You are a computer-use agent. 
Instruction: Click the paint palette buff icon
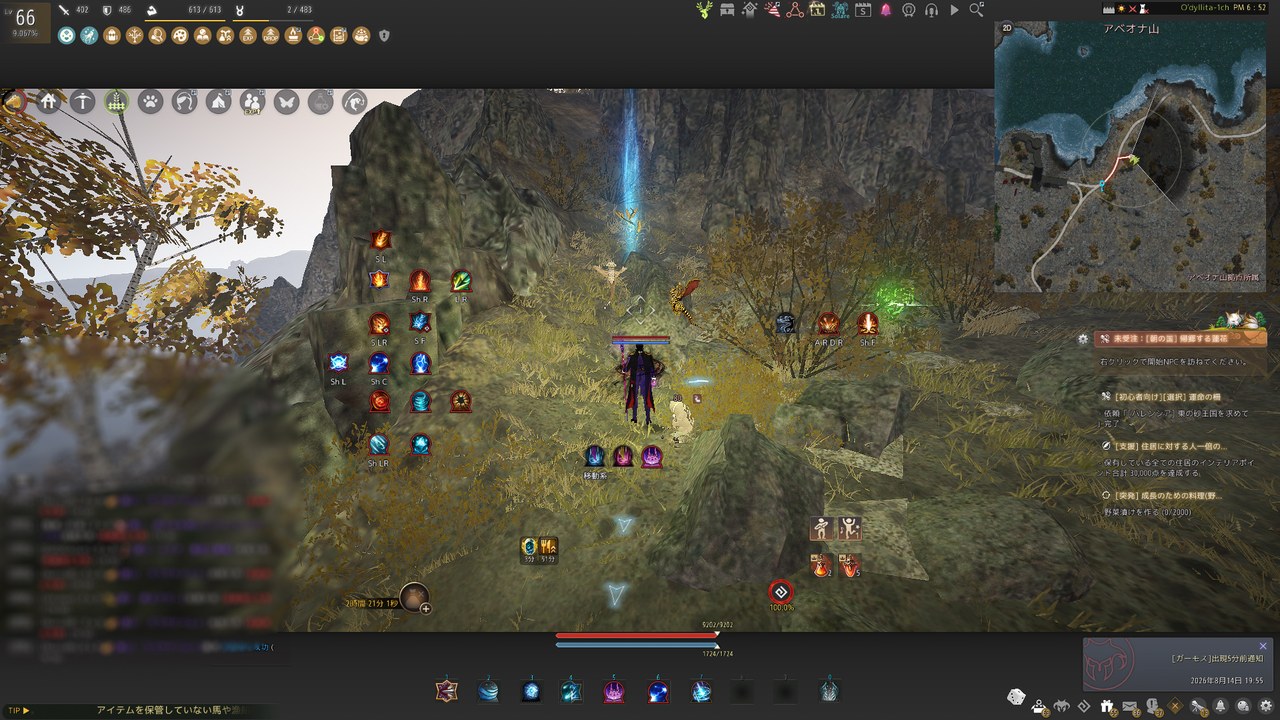pos(180,36)
